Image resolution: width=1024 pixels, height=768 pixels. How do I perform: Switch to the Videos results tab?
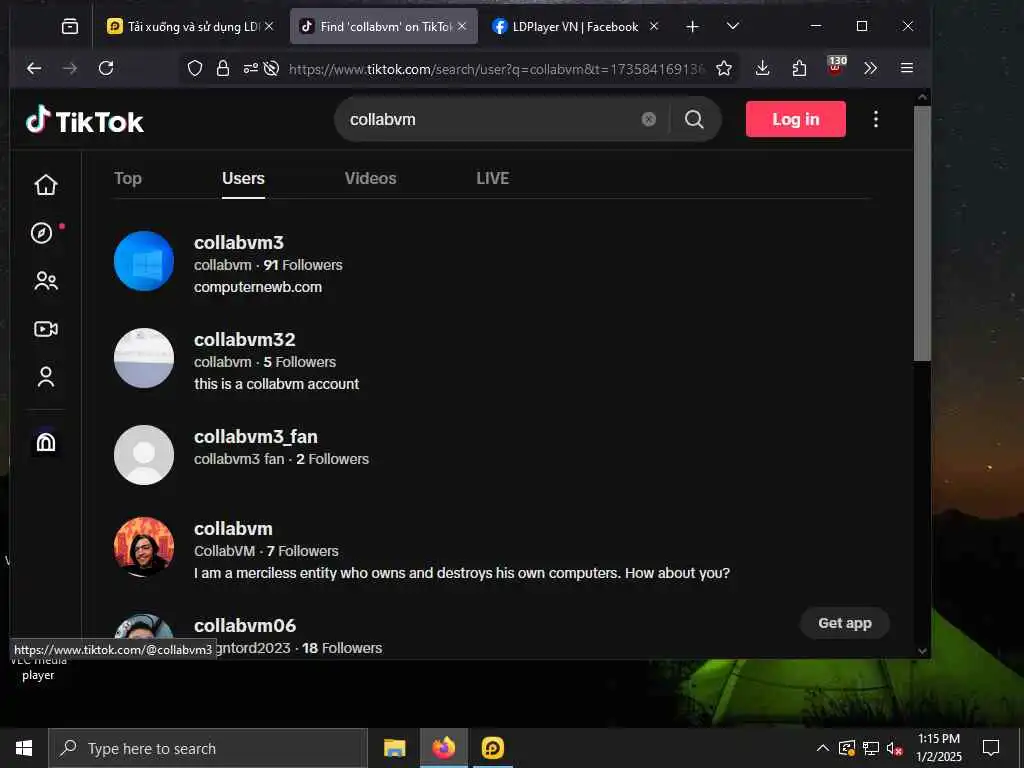pyautogui.click(x=370, y=178)
